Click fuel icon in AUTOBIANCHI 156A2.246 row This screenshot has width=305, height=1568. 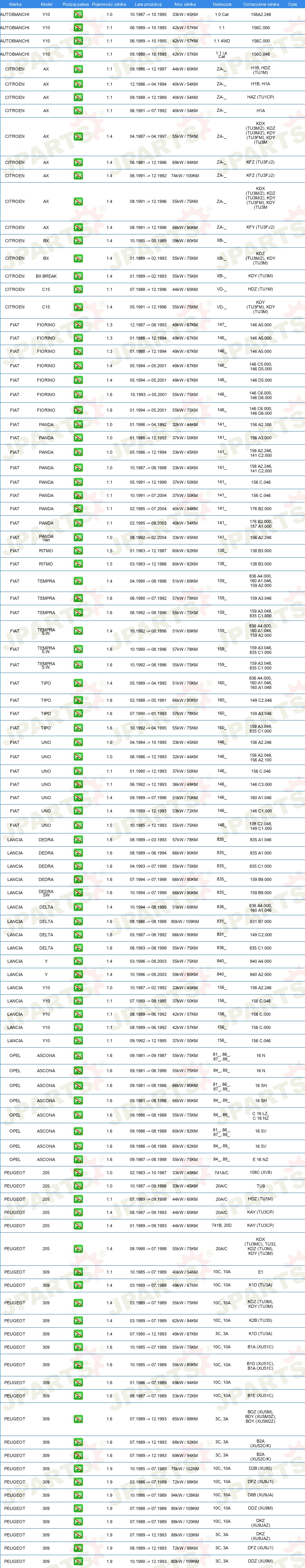click(78, 15)
